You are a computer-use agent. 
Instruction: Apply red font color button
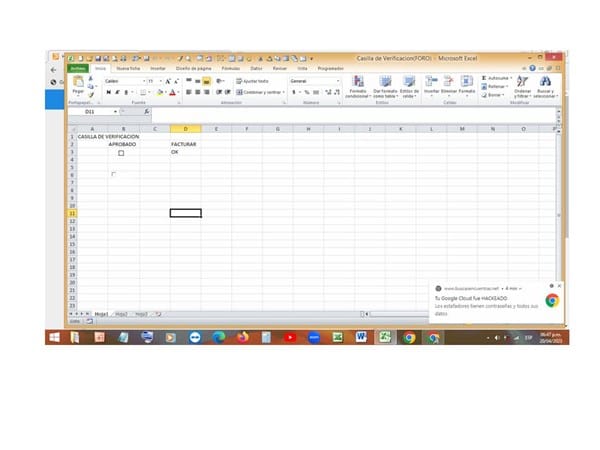(x=173, y=92)
